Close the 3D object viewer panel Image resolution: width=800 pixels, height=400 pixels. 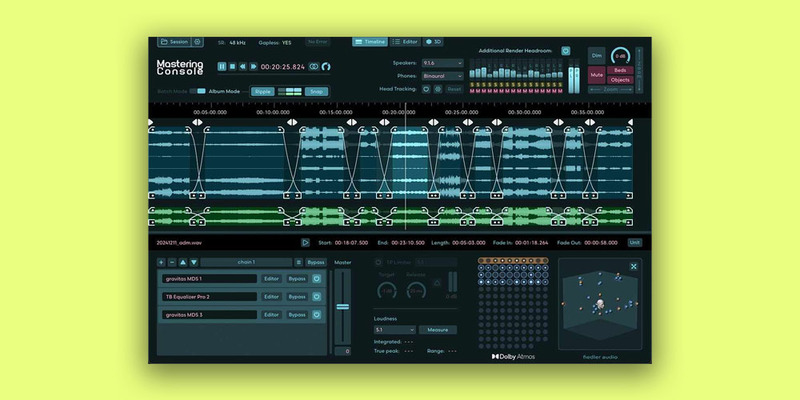click(x=633, y=266)
